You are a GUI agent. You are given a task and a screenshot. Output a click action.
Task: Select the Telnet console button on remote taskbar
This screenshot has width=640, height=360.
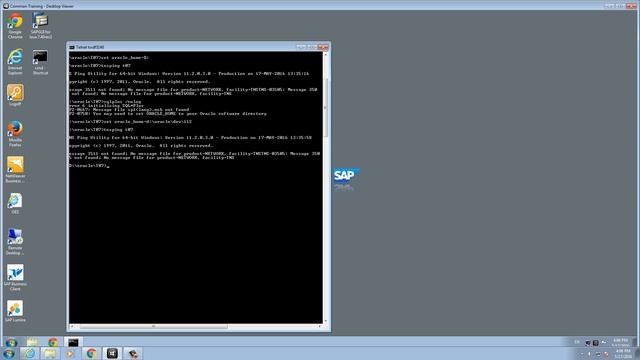(73, 342)
